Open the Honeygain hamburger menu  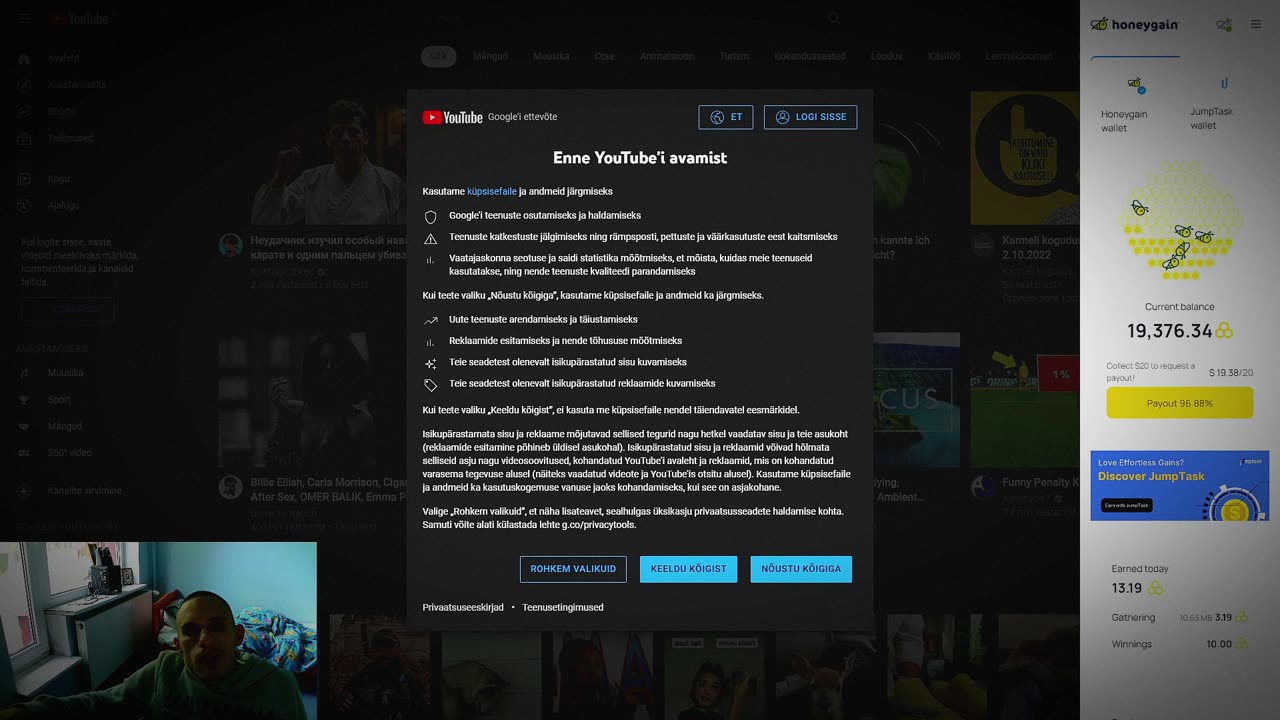coord(1256,24)
